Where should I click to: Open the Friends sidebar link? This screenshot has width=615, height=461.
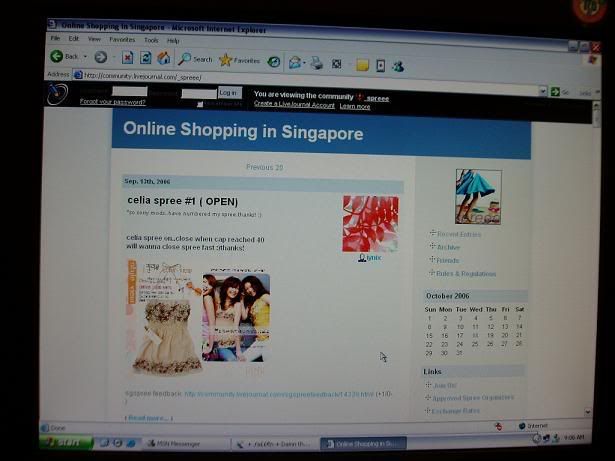(x=448, y=261)
